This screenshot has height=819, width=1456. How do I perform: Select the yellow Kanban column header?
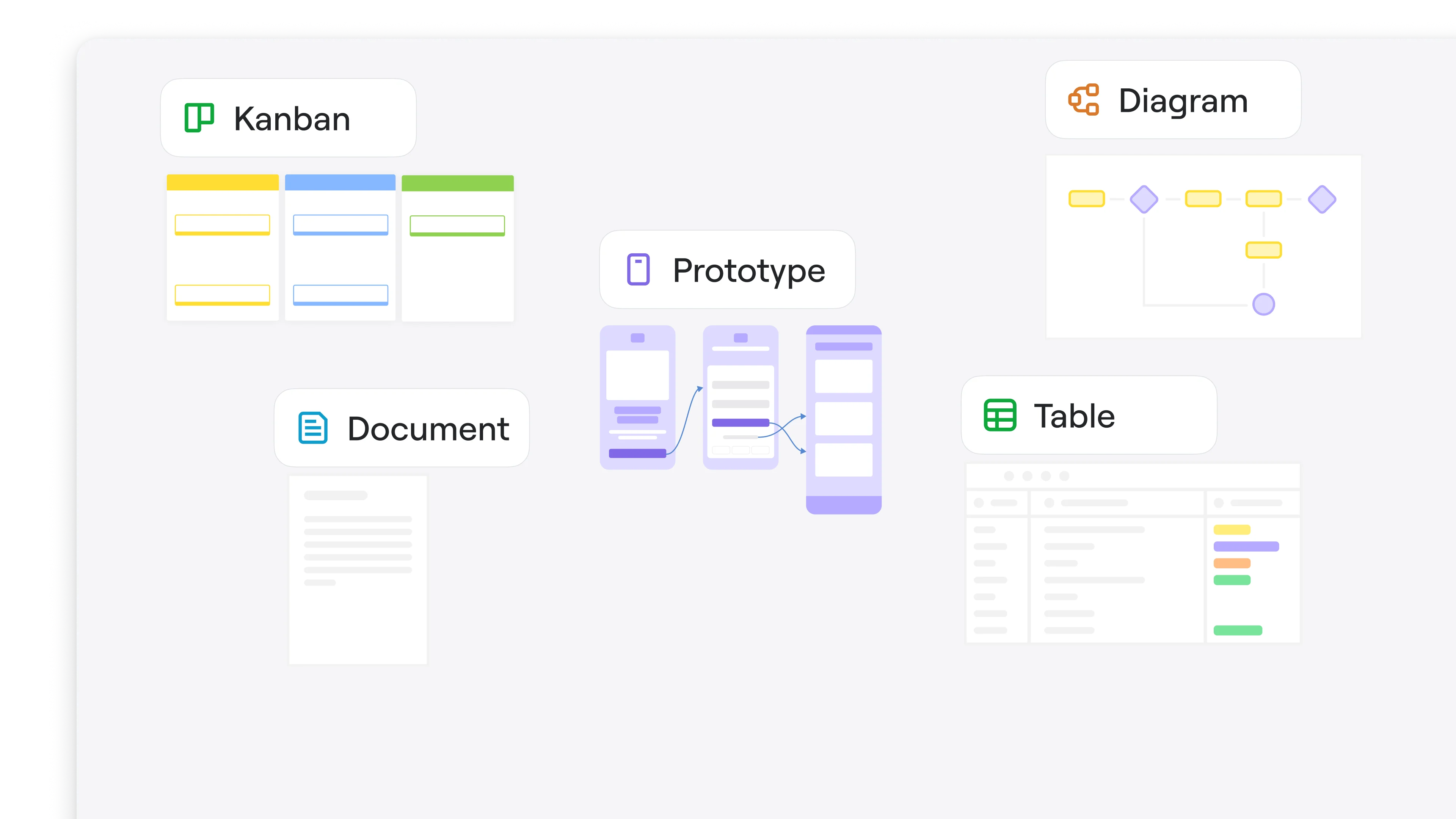(x=223, y=182)
